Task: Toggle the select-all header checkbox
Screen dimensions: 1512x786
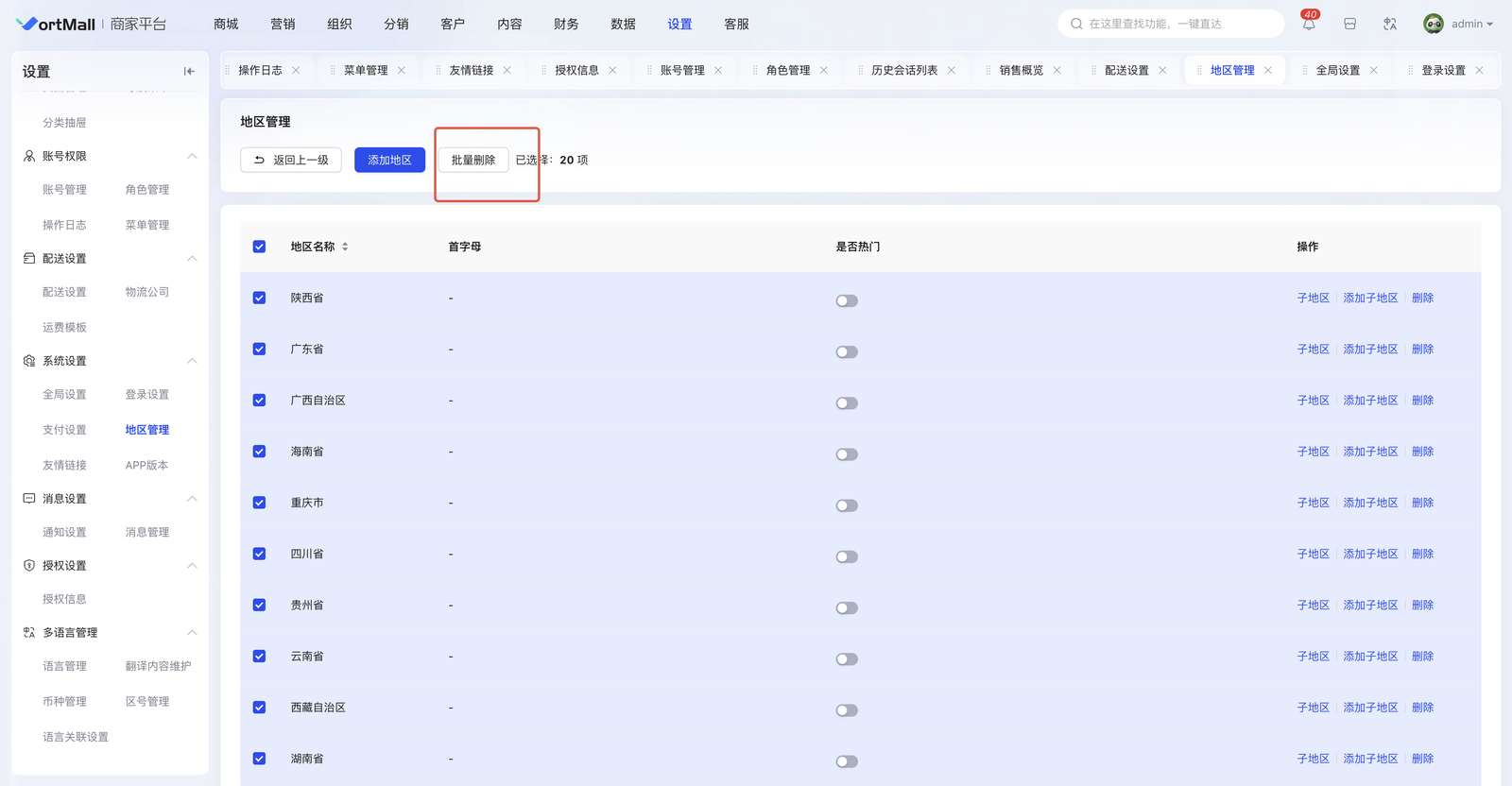Action: [x=259, y=247]
